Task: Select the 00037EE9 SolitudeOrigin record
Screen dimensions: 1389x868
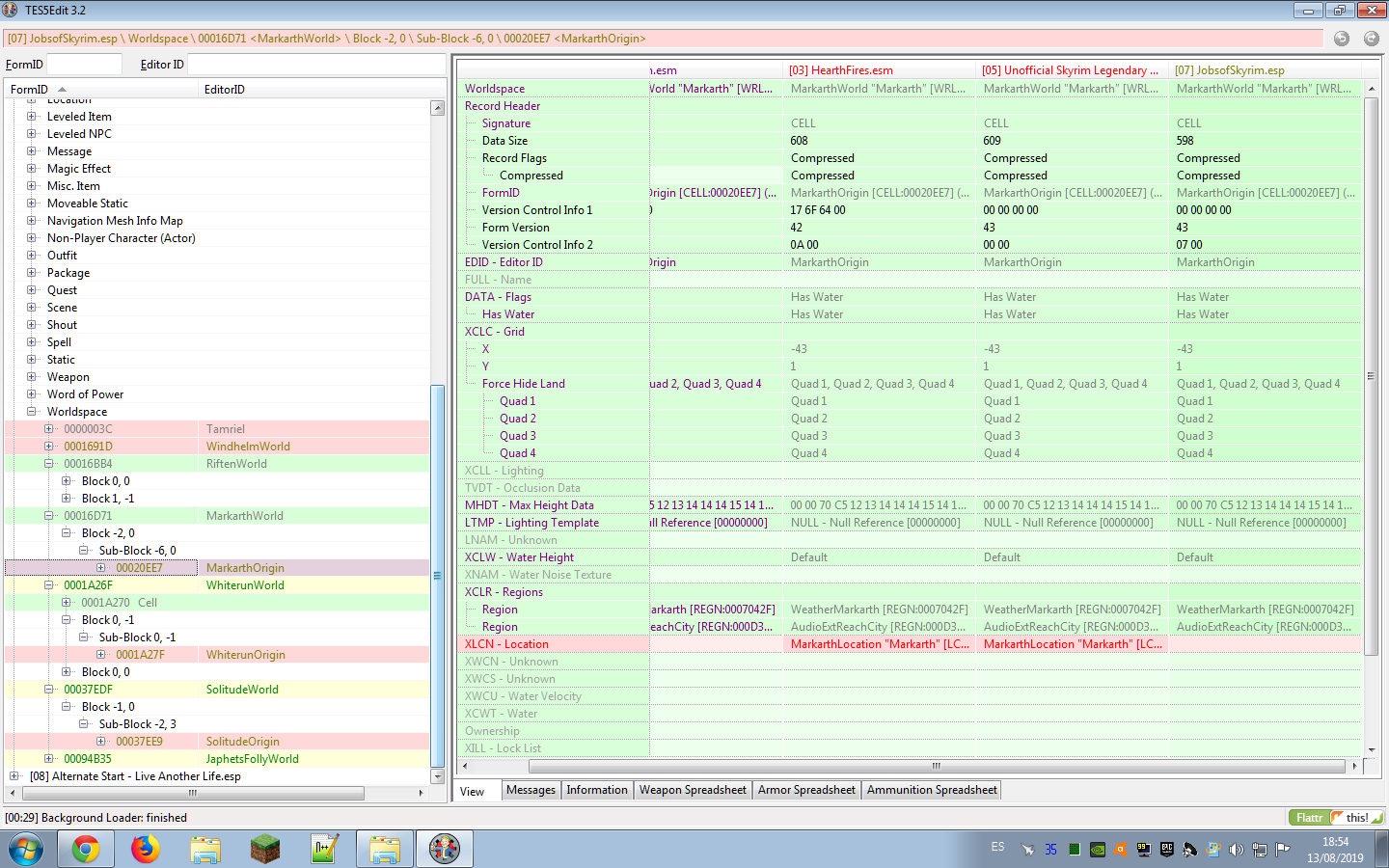Action: 217,742
